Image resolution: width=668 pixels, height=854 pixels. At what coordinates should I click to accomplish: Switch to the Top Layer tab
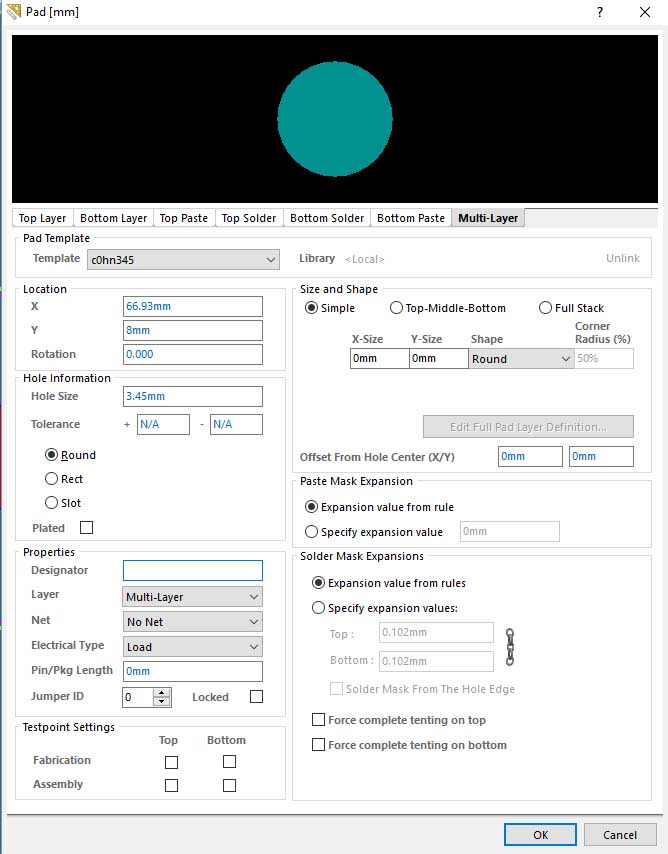coord(43,218)
